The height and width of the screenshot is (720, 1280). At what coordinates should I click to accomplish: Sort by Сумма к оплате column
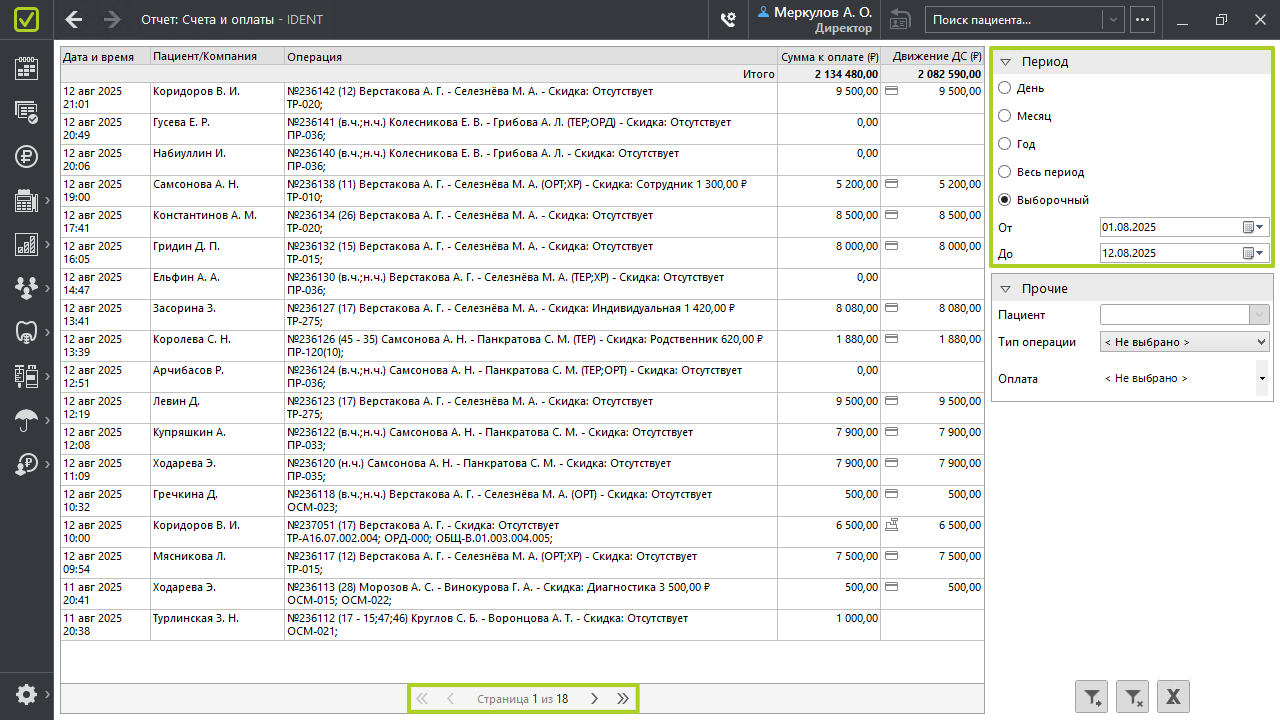tap(829, 57)
